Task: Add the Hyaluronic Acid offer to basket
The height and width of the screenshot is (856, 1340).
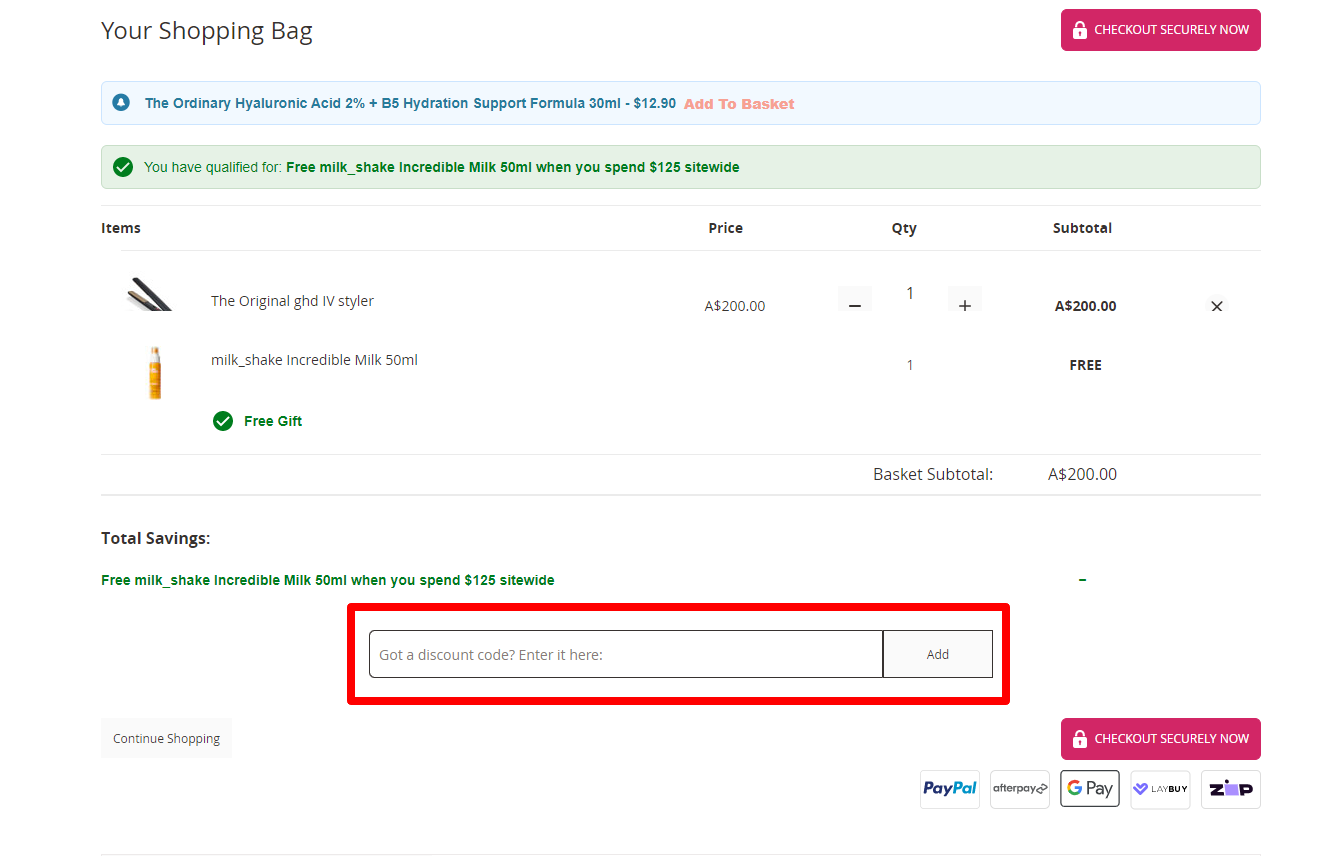Action: [x=739, y=104]
